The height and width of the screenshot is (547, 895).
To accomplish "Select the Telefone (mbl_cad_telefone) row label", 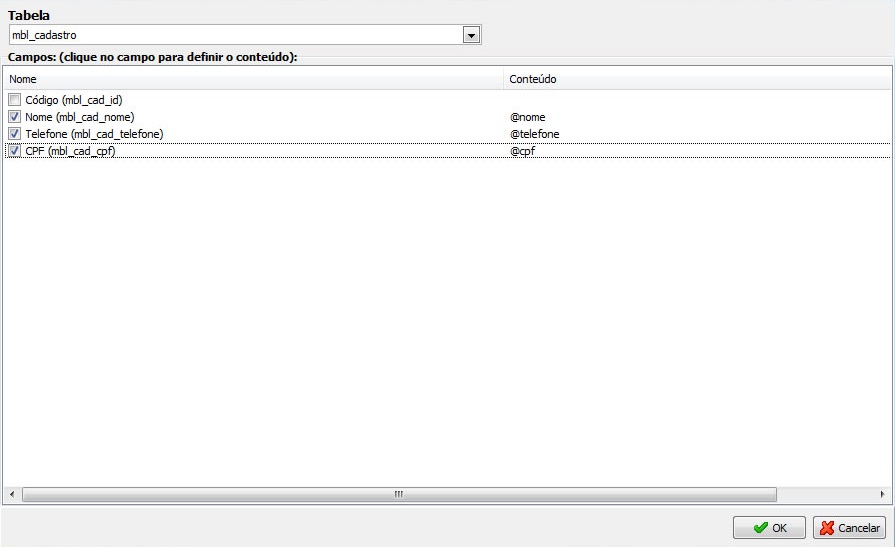I will tap(94, 134).
